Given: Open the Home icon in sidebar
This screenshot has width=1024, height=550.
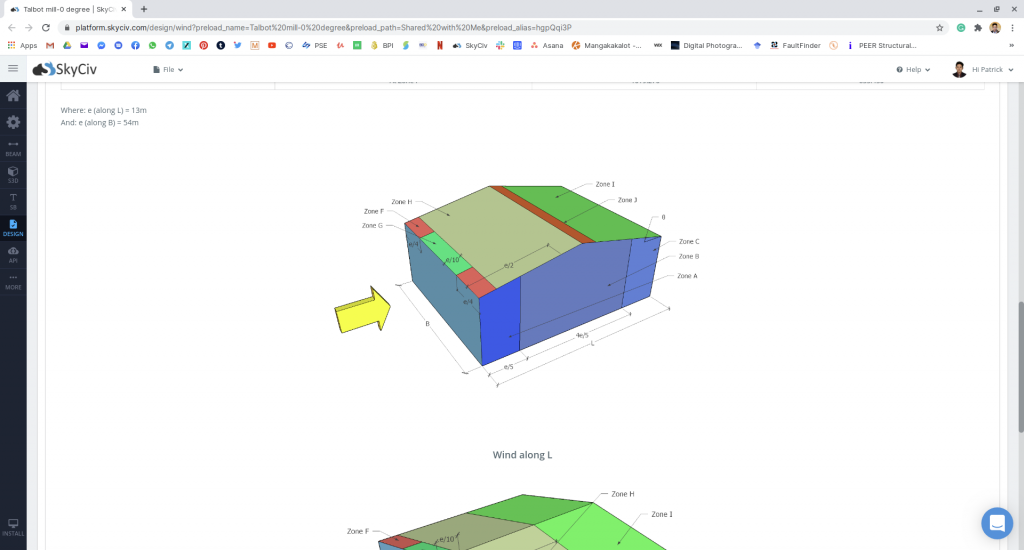Looking at the screenshot, I should [13, 96].
